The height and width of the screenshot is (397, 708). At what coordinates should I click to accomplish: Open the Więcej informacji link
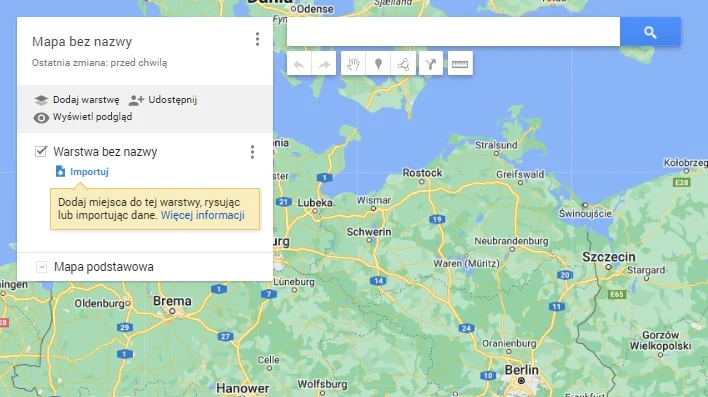tap(203, 215)
